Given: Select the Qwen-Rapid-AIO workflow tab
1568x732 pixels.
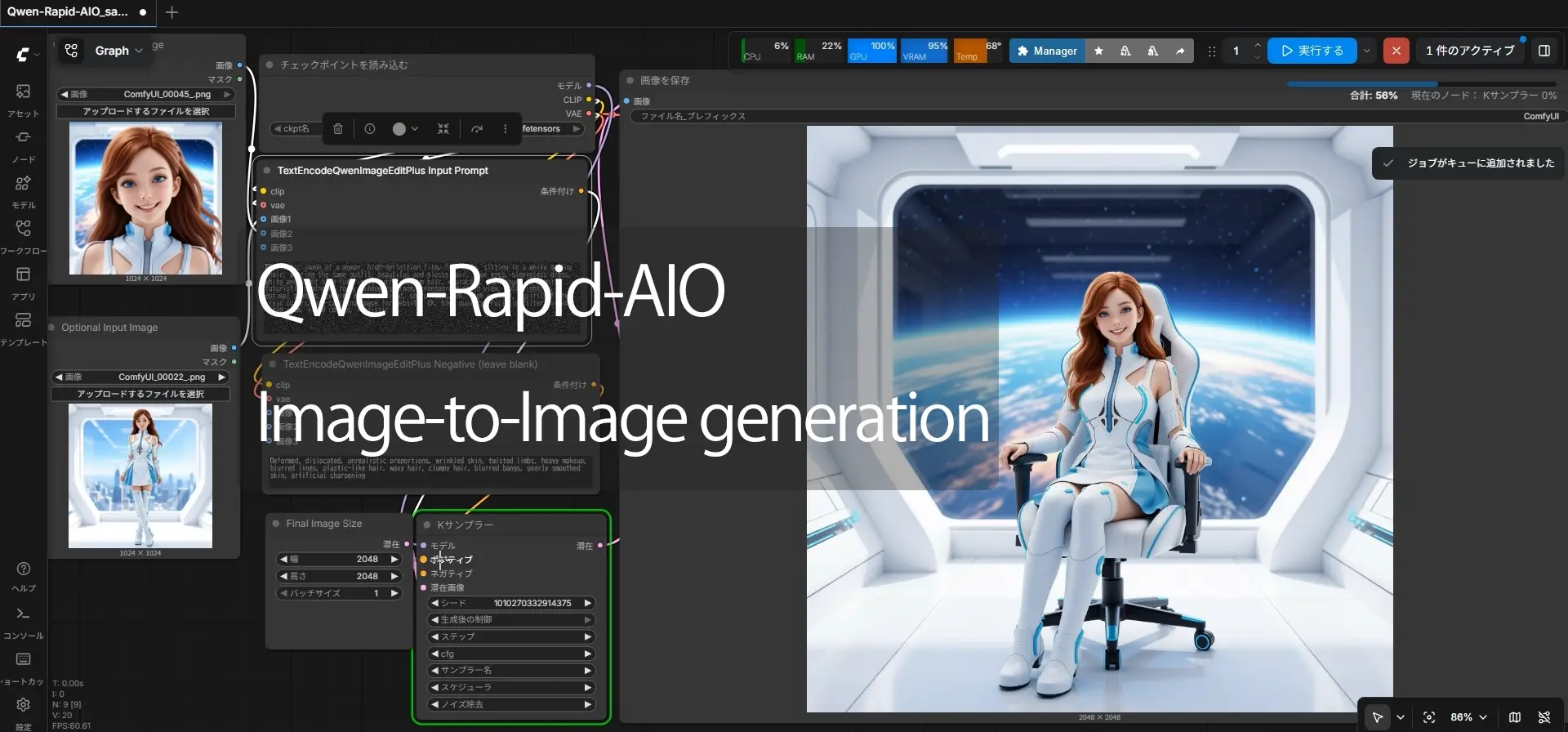Looking at the screenshot, I should pyautogui.click(x=68, y=12).
